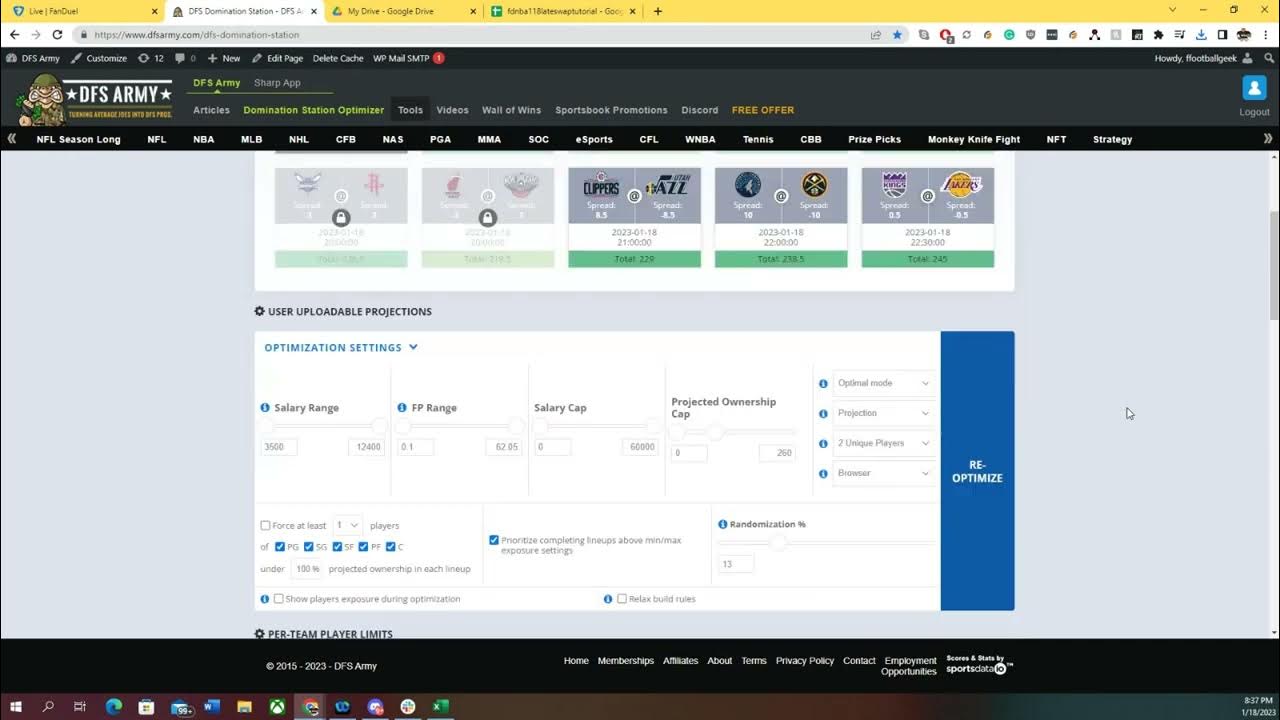
Task: Click the Privacy Policy footer link
Action: point(805,661)
